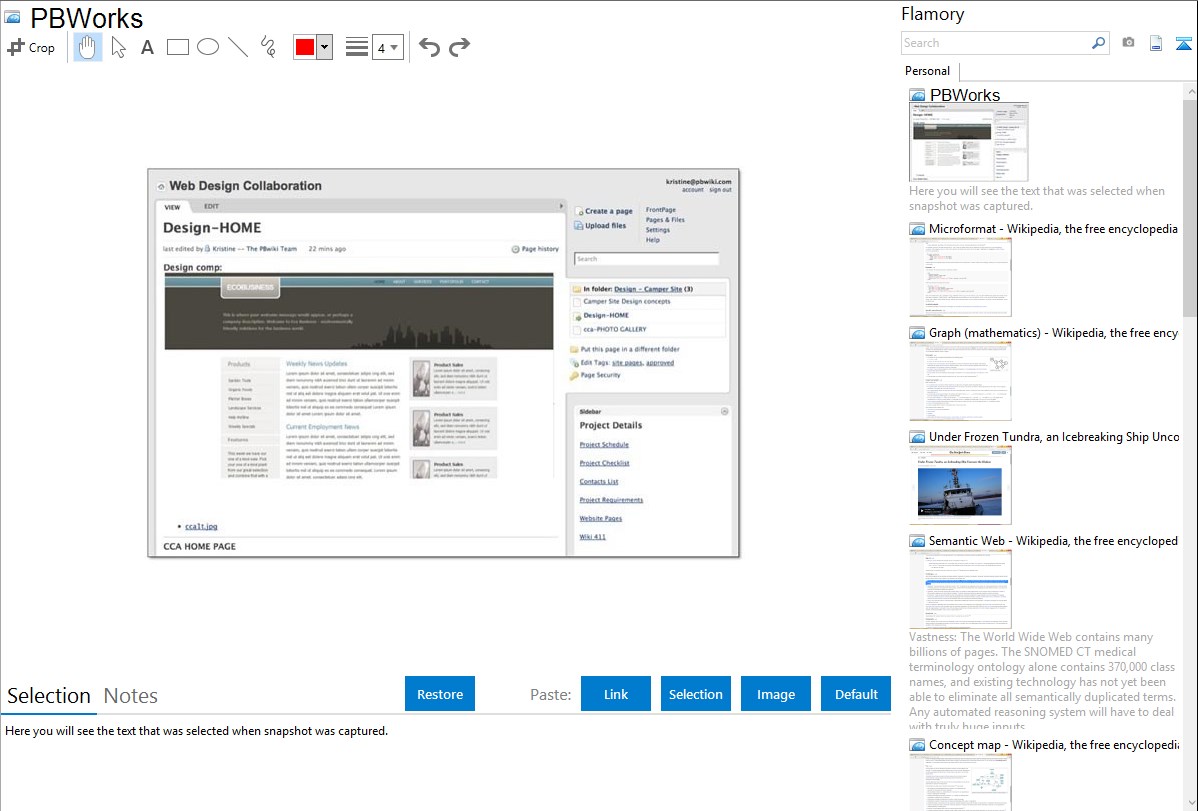Viewport: 1198px width, 811px height.
Task: Select the straight line tool
Action: [238, 47]
